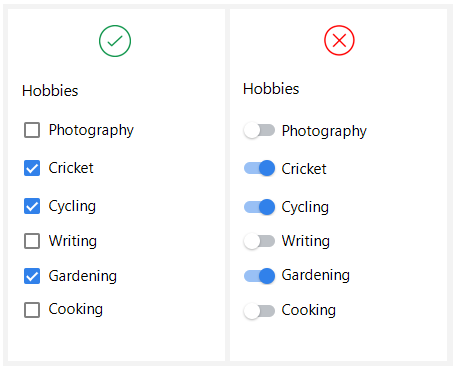Turn off the Gardening toggle
The height and width of the screenshot is (369, 455).
click(x=259, y=276)
